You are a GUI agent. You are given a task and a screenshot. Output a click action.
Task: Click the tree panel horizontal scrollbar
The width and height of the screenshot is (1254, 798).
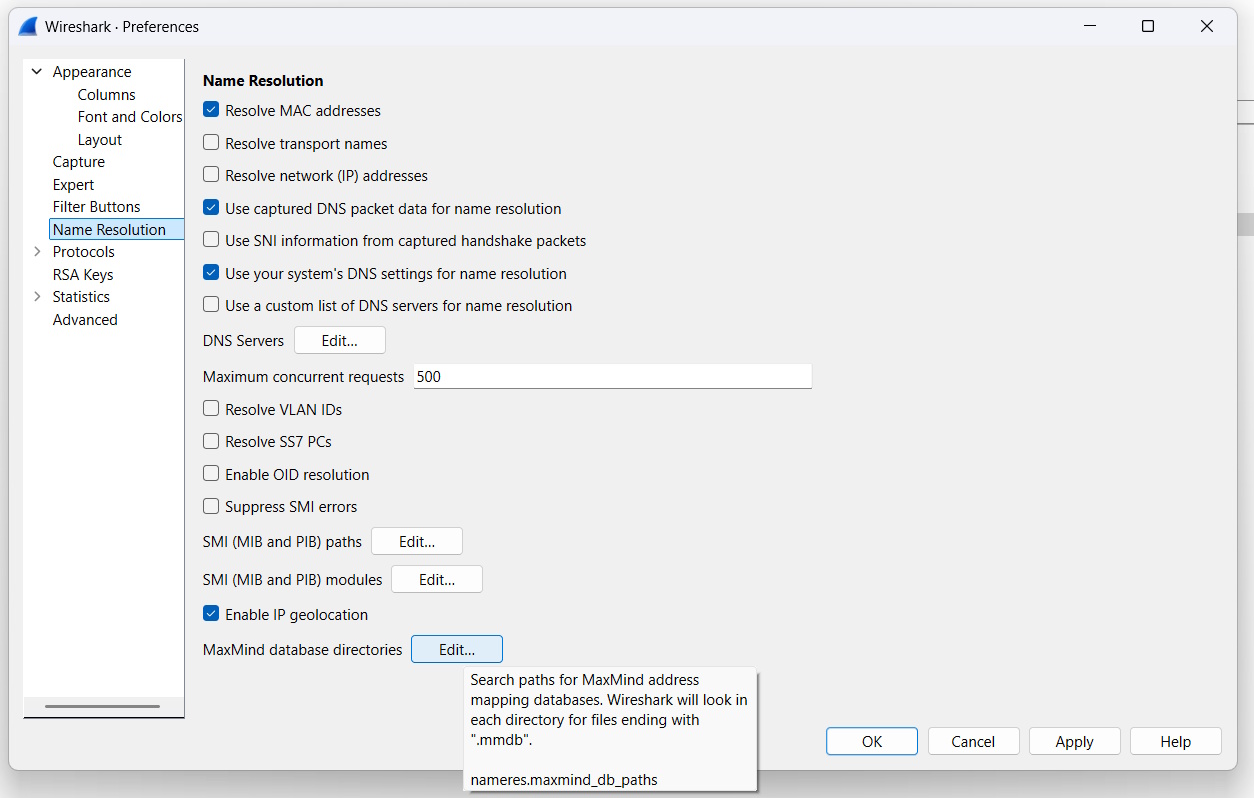pos(102,707)
